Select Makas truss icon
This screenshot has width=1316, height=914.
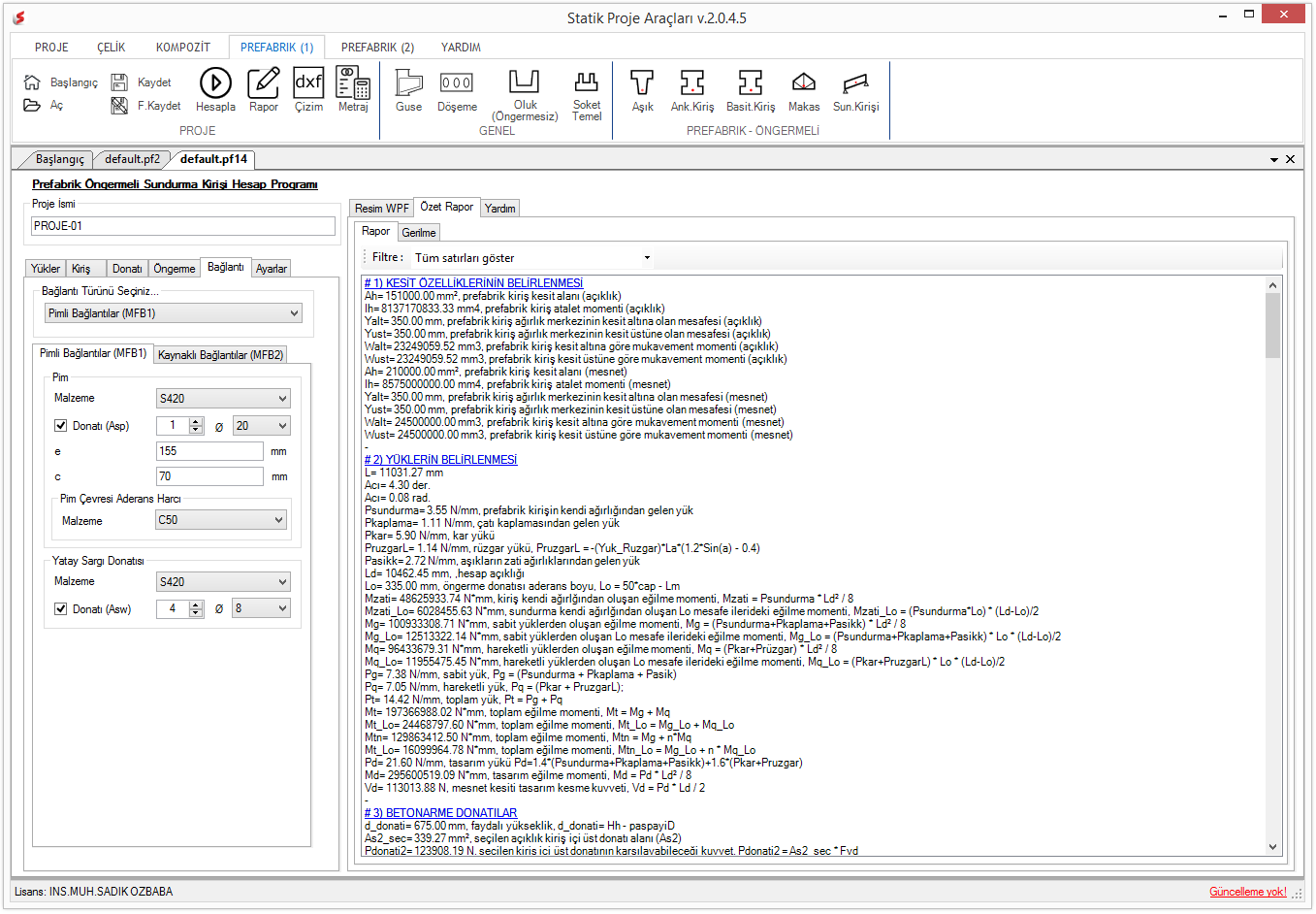pos(803,82)
